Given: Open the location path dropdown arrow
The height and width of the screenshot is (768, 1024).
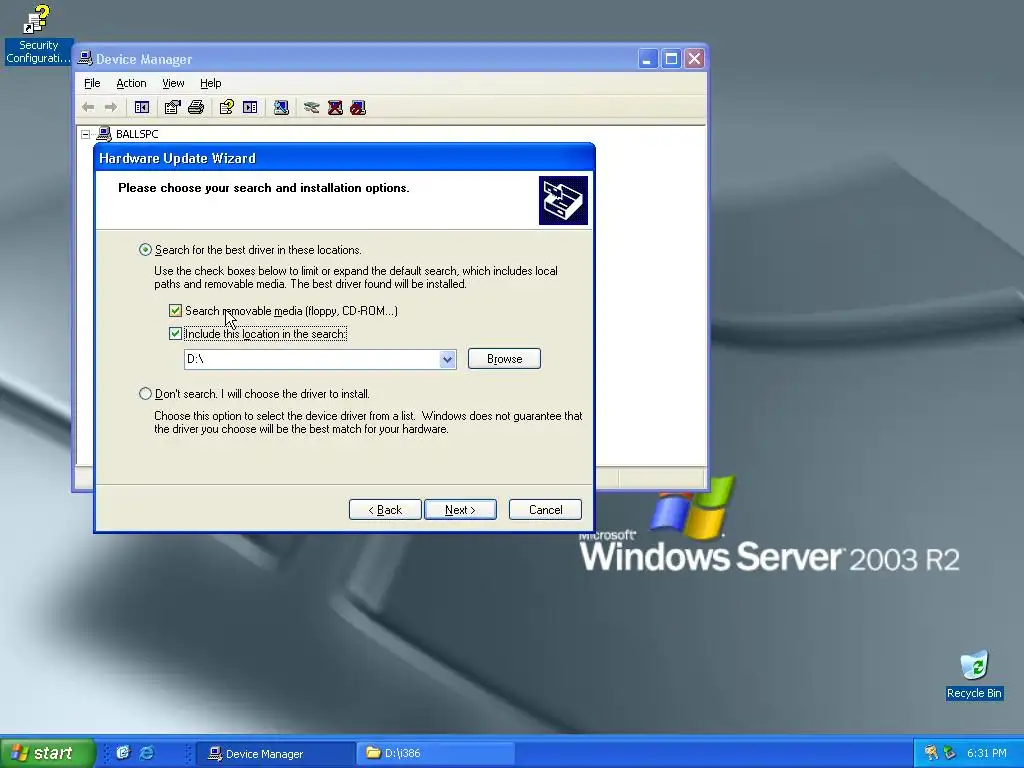Looking at the screenshot, I should pos(447,359).
